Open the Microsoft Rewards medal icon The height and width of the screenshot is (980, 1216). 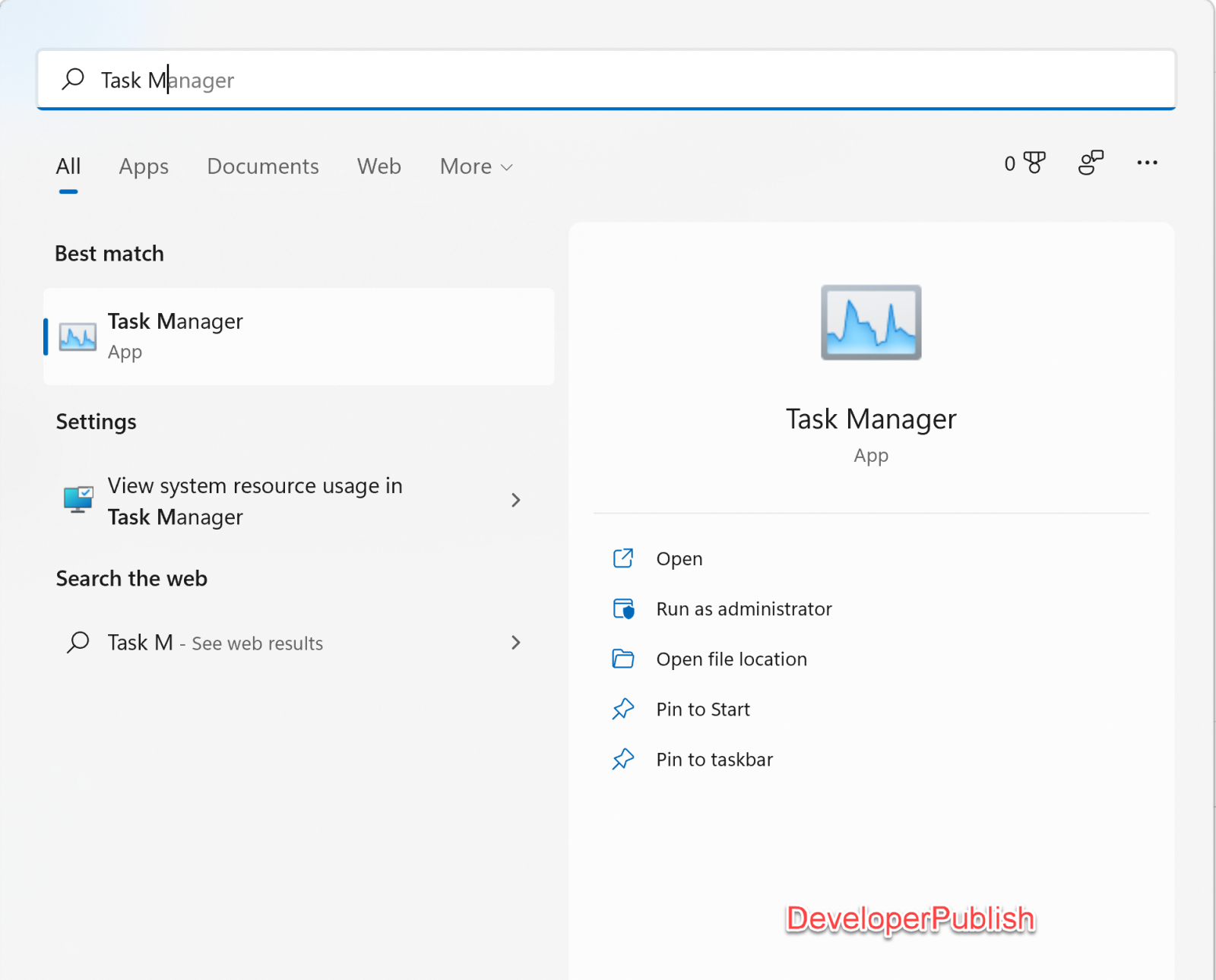pyautogui.click(x=1034, y=163)
